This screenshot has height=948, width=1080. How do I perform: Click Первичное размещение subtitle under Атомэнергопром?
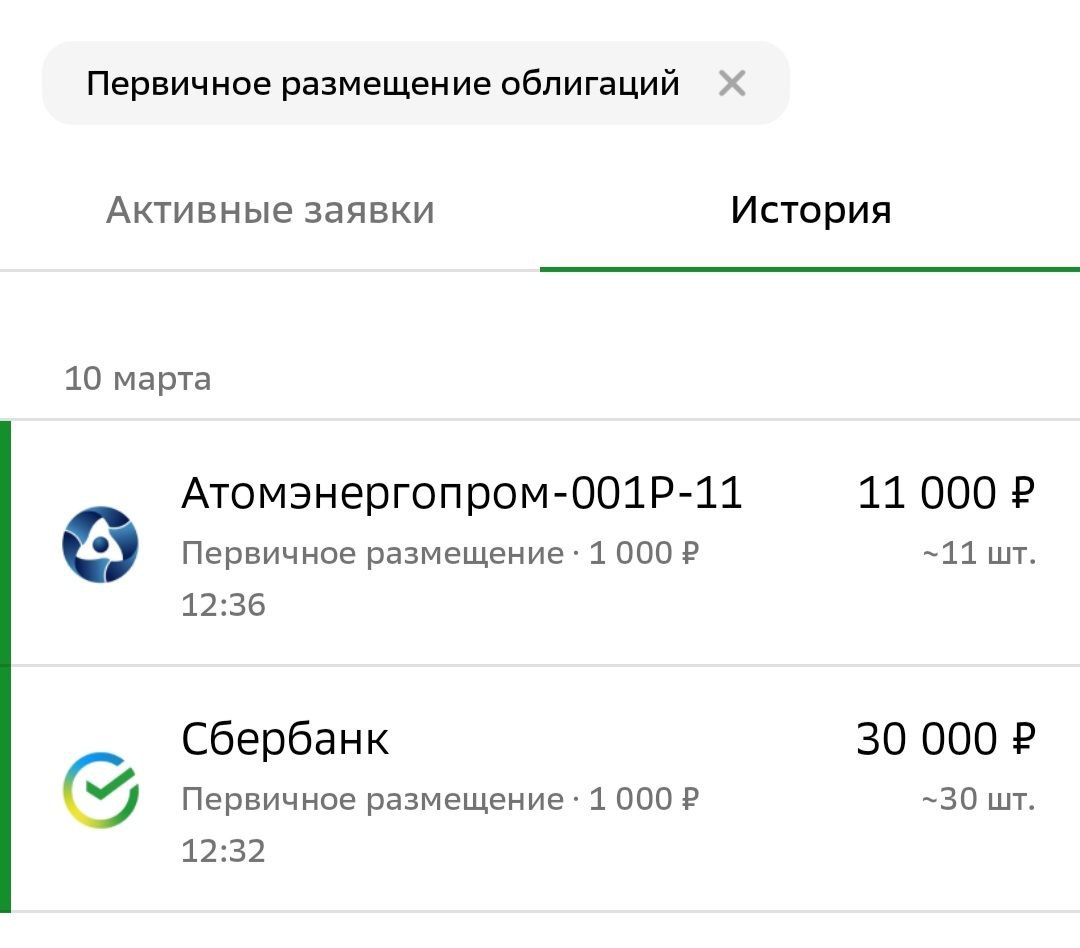(372, 553)
